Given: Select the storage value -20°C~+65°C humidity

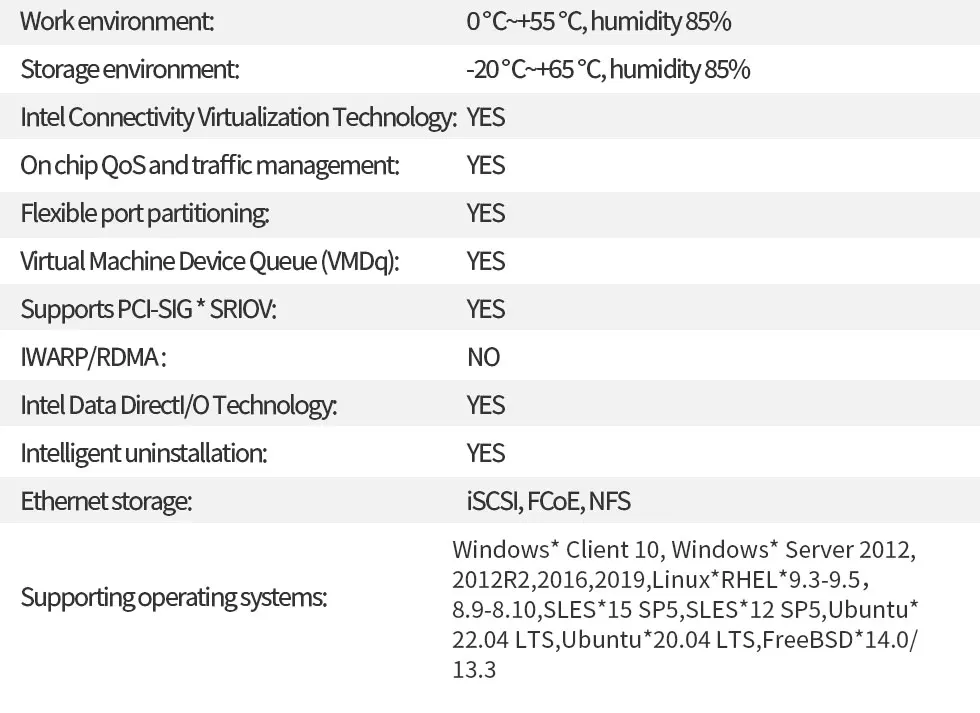Looking at the screenshot, I should 607,69.
